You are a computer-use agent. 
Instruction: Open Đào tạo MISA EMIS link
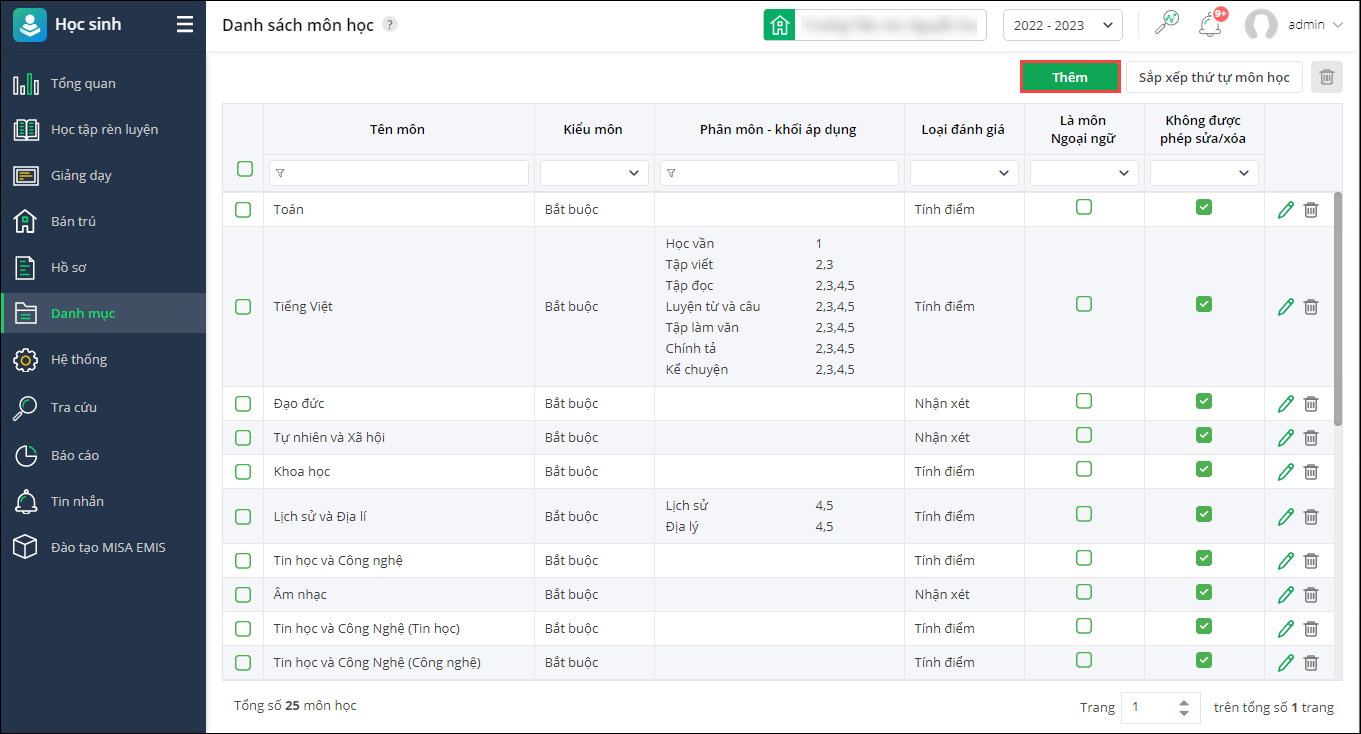point(103,547)
